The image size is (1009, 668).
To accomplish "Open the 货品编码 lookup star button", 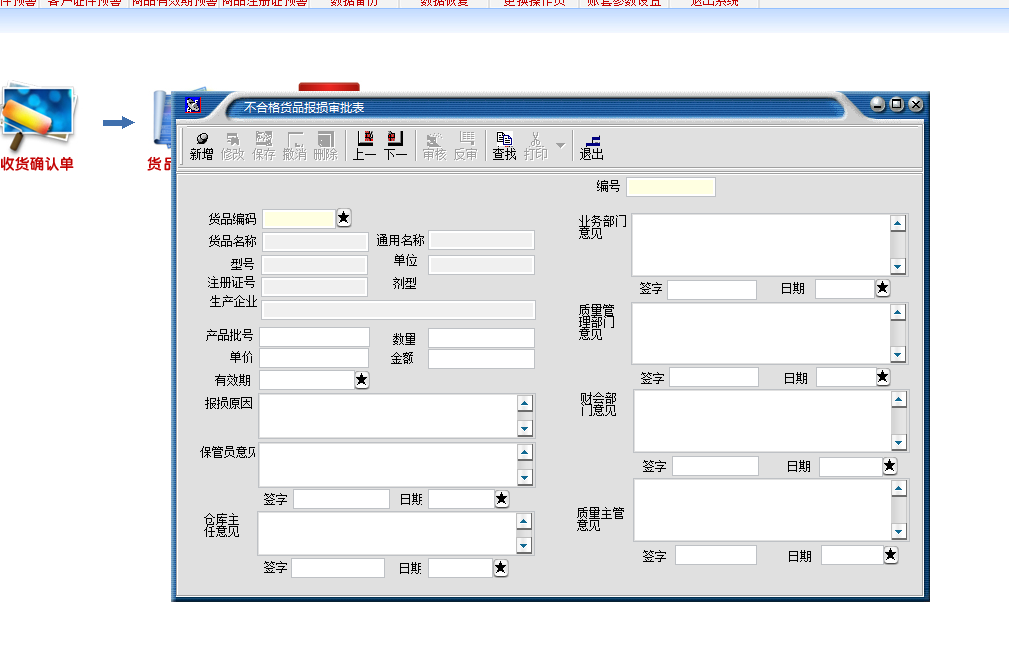I will click(344, 217).
